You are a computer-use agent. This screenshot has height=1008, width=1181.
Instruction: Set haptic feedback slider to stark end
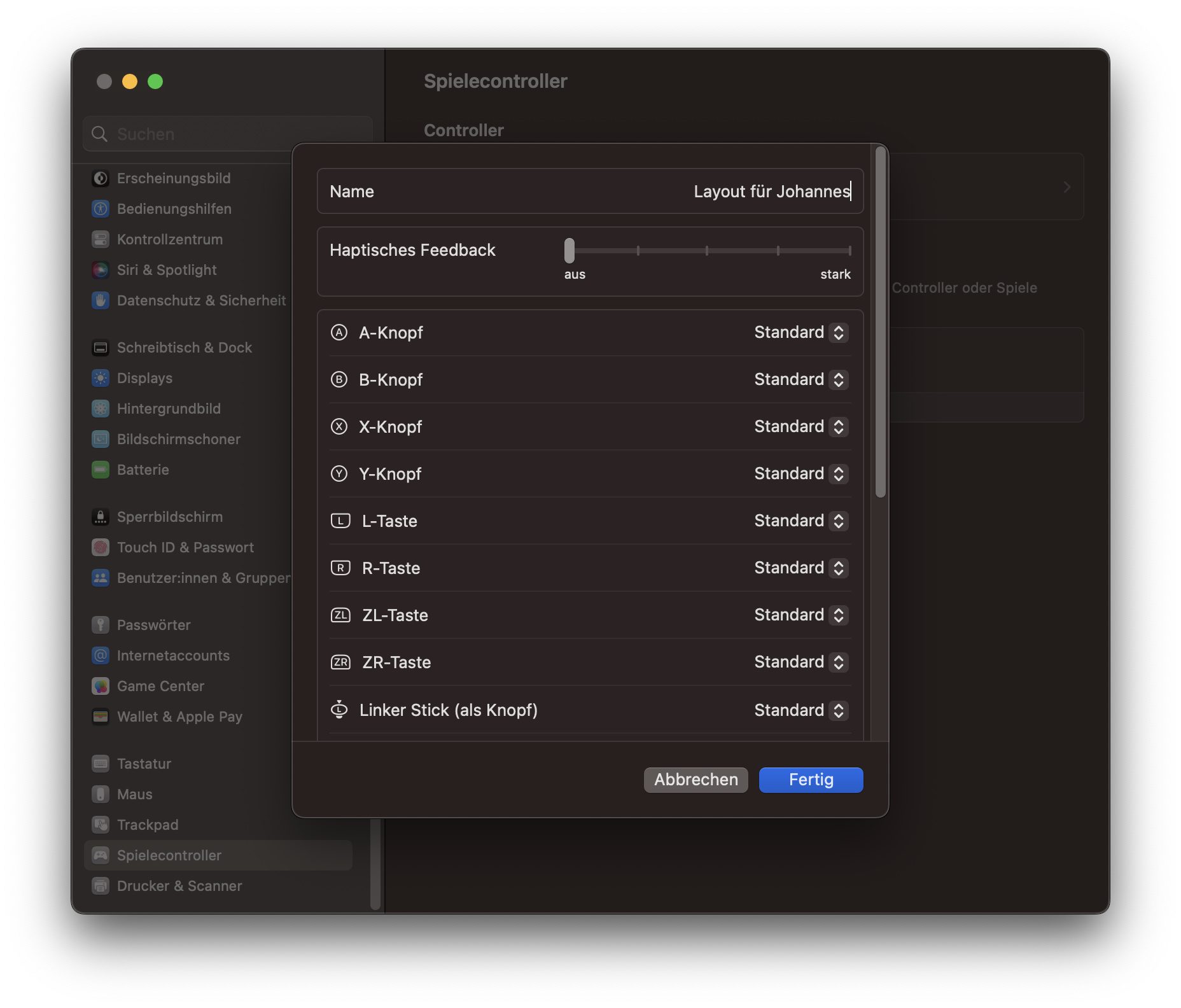(849, 250)
